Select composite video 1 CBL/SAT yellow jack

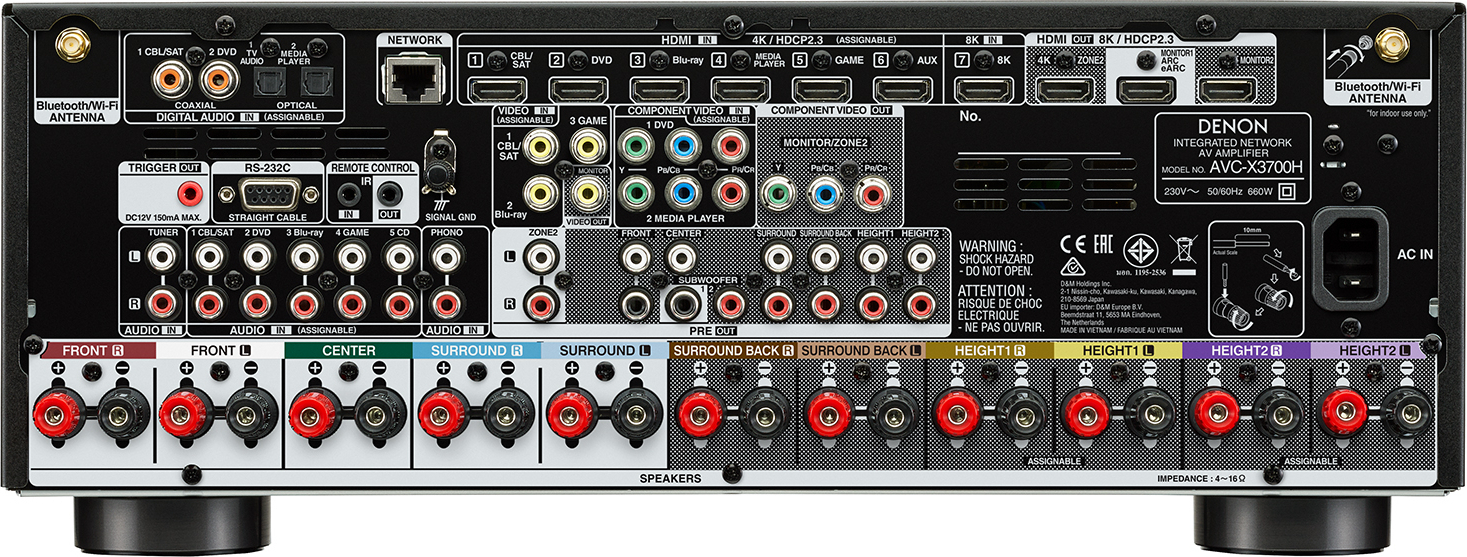pos(541,148)
